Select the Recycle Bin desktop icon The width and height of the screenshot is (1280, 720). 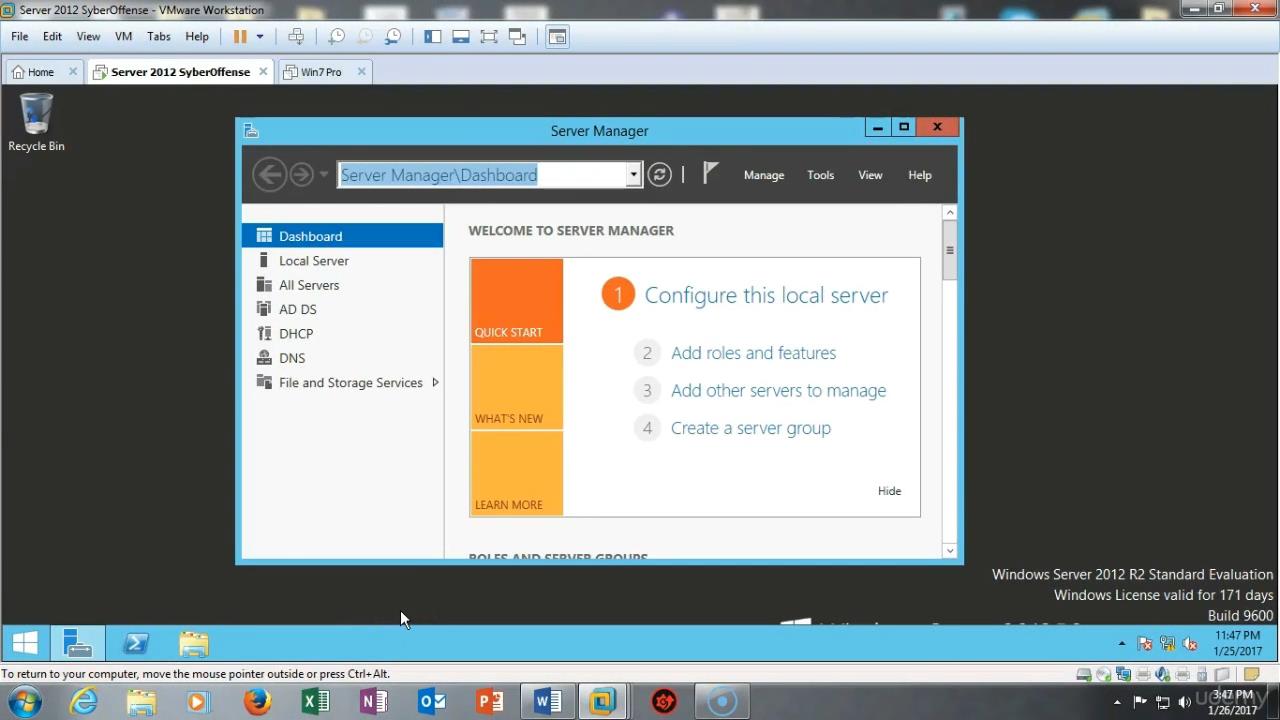(36, 123)
